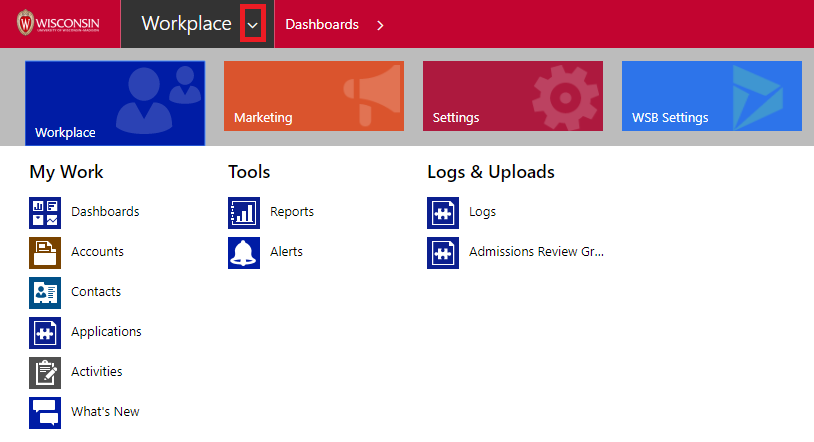This screenshot has width=814, height=442.
Task: Click the Admissions Review Gr... link
Action: coord(536,252)
